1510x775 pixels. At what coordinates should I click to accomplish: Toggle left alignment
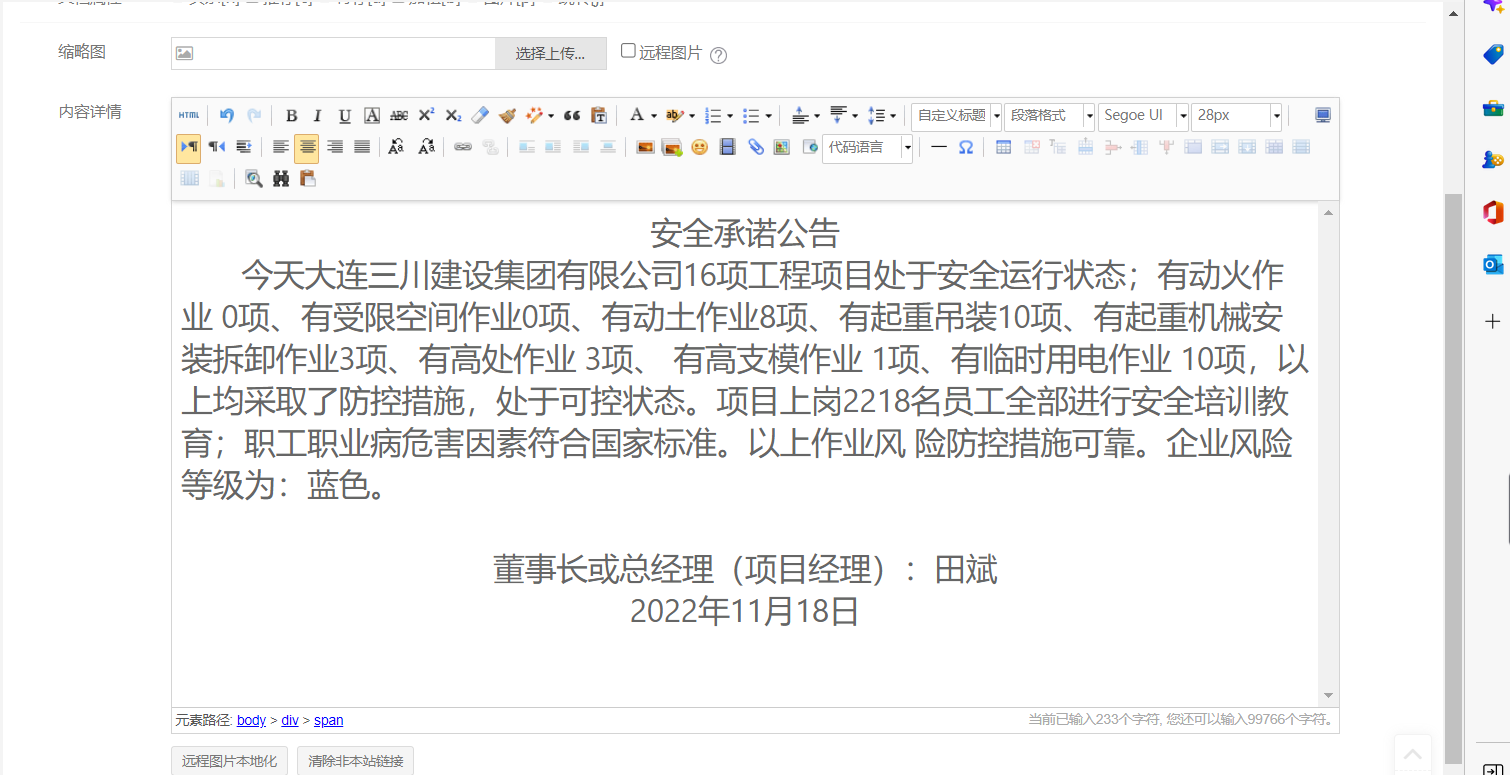(280, 147)
